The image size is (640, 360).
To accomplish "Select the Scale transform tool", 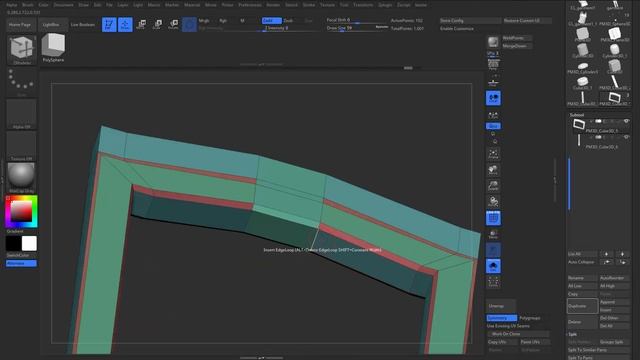I will coord(157,24).
